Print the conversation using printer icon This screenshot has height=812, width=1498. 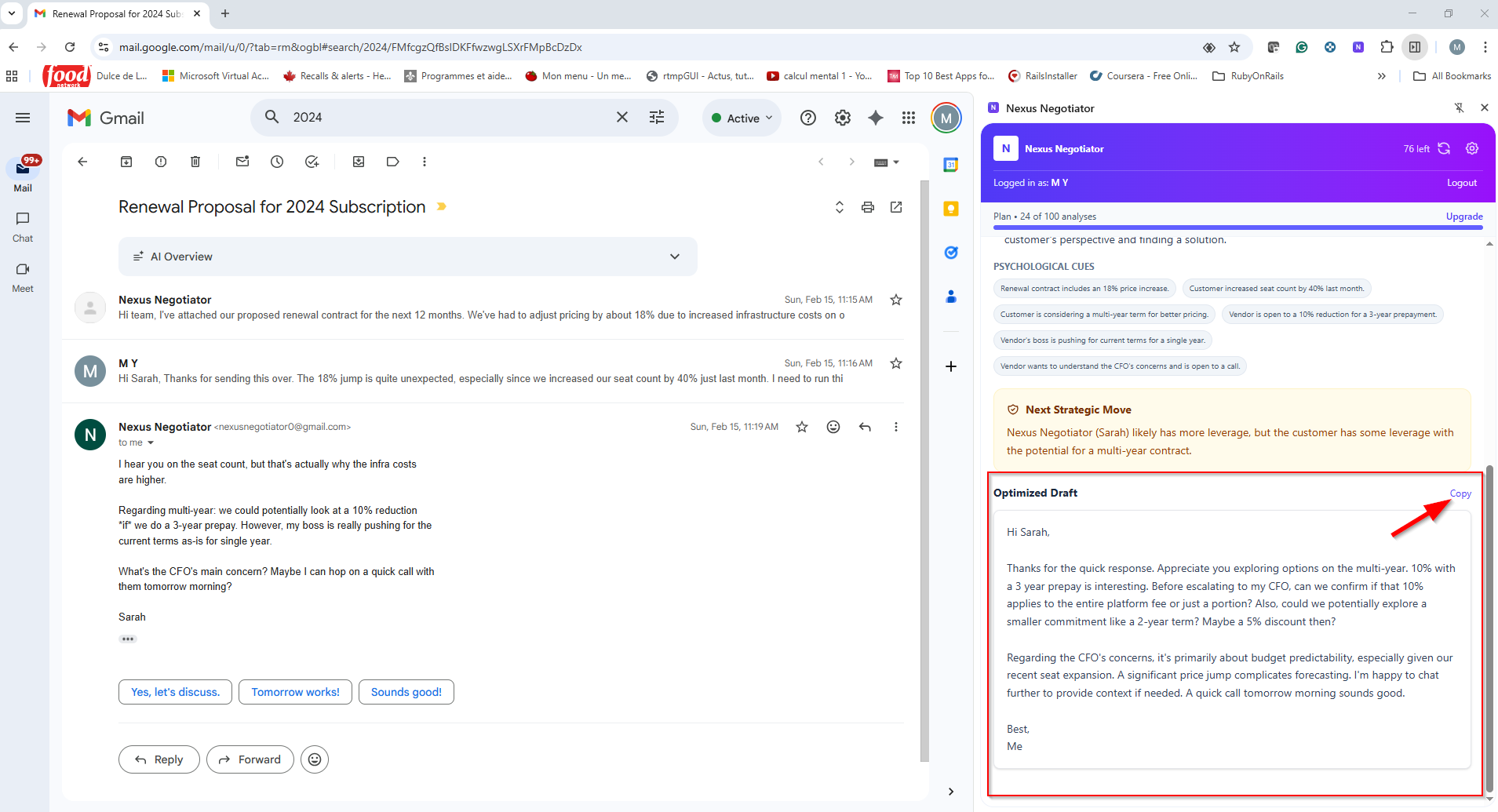pyautogui.click(x=867, y=207)
